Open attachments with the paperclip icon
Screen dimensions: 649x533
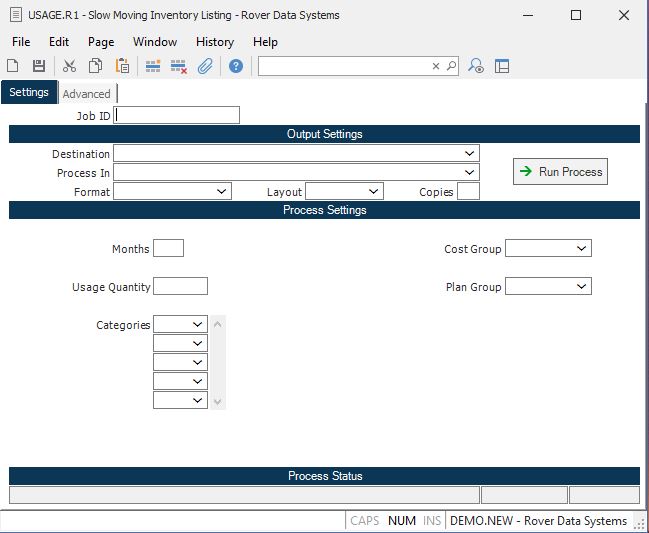tap(205, 66)
